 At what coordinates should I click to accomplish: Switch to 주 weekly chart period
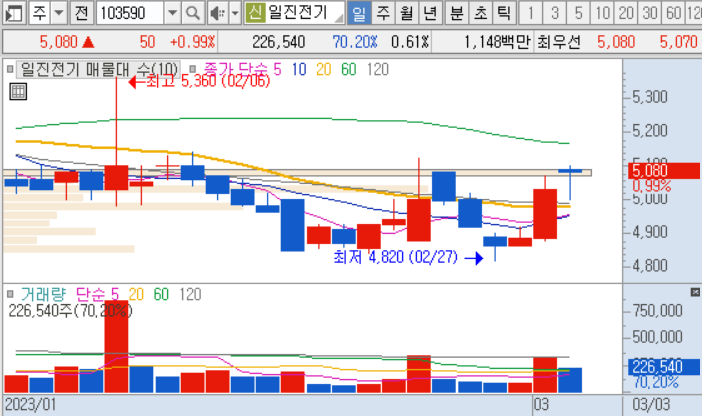click(x=383, y=13)
